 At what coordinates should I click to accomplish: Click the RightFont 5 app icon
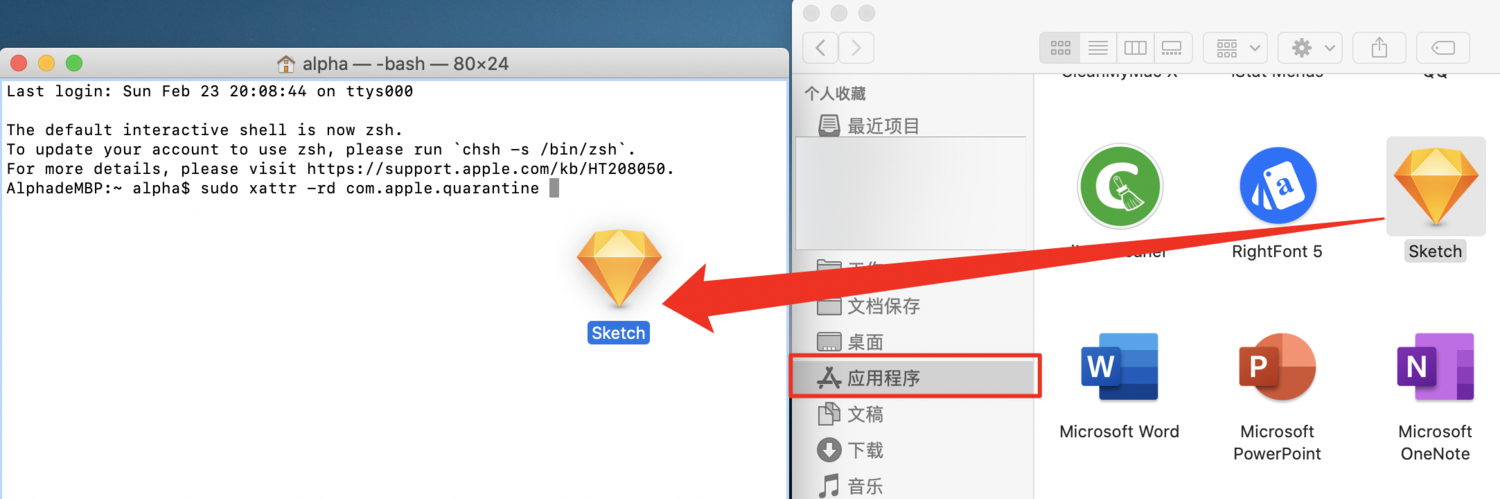click(1277, 187)
